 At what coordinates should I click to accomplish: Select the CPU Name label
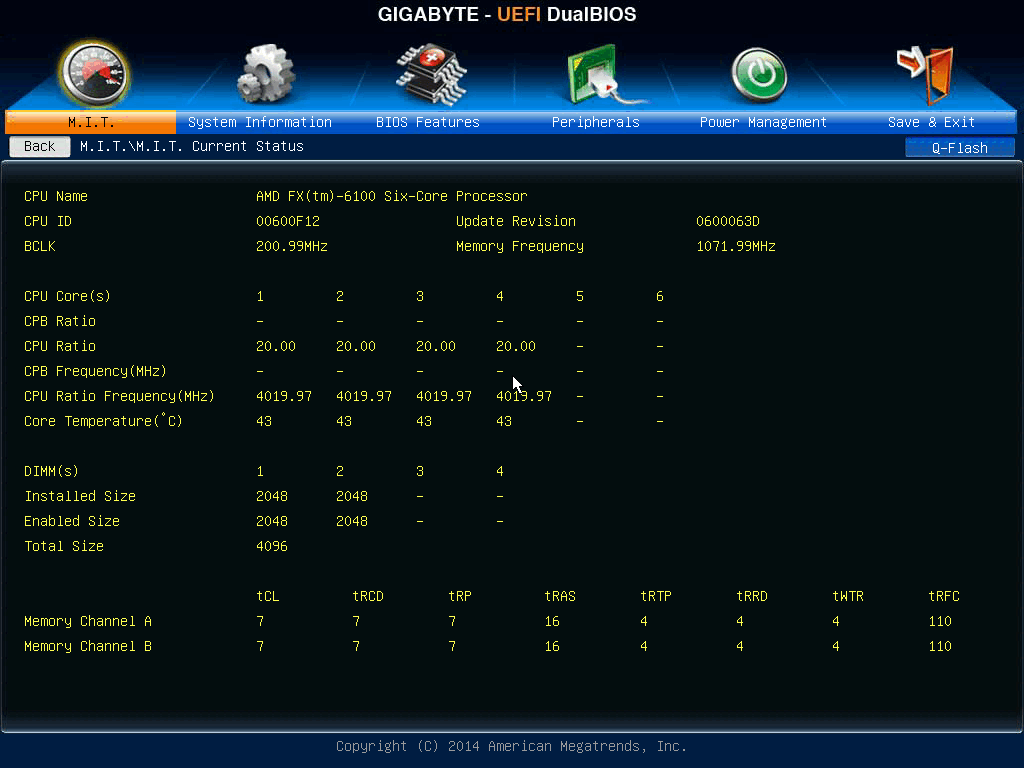click(x=56, y=196)
